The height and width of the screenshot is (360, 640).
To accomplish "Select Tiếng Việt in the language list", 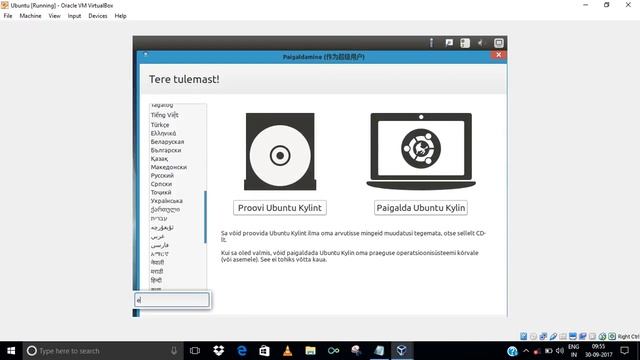I will 164,115.
